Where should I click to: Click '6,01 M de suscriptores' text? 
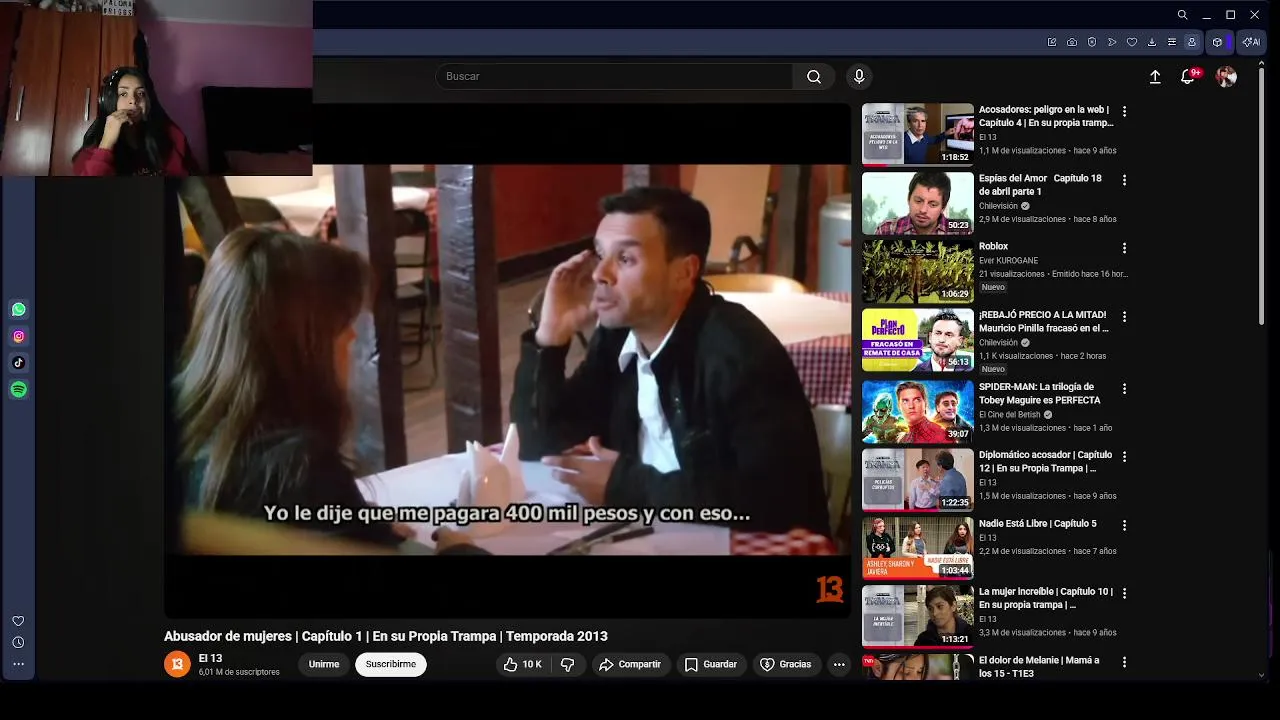(x=239, y=672)
